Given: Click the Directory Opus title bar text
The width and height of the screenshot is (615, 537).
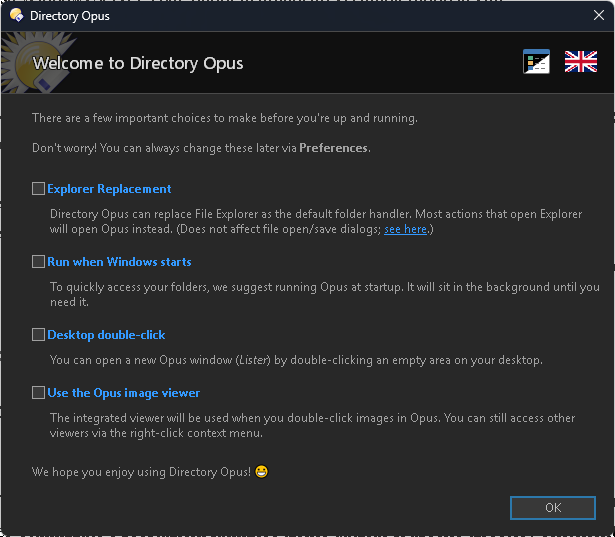Looking at the screenshot, I should [70, 16].
